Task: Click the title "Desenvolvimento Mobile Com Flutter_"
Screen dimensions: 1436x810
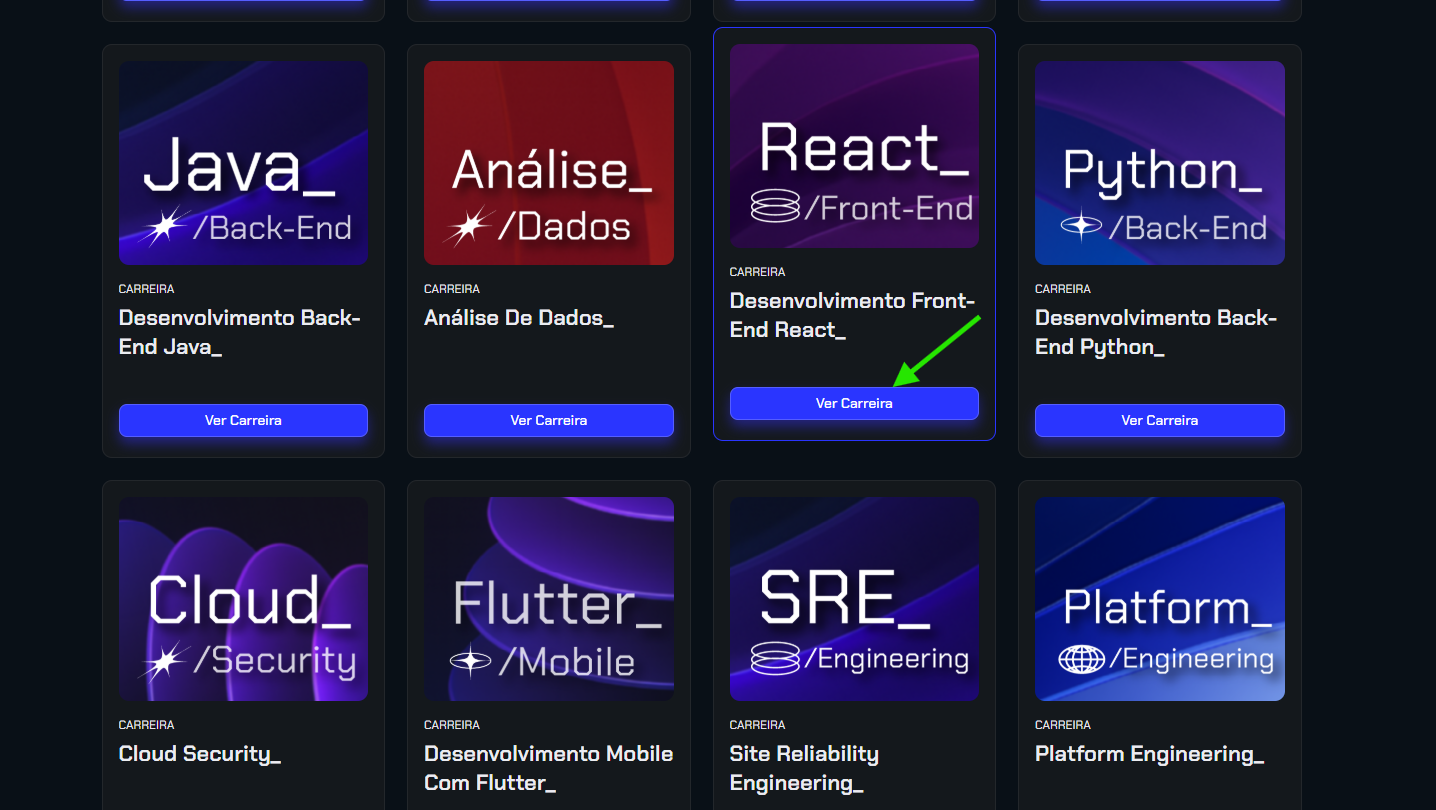Action: tap(549, 768)
